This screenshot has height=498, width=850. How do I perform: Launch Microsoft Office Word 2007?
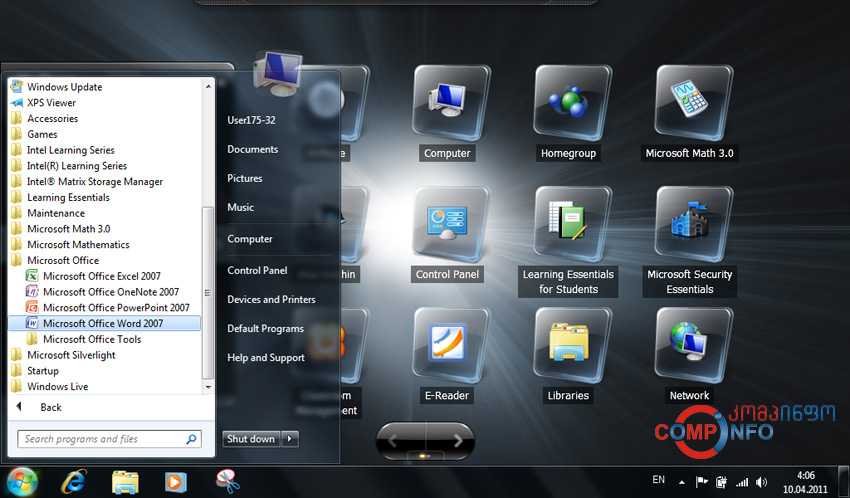click(x=105, y=323)
